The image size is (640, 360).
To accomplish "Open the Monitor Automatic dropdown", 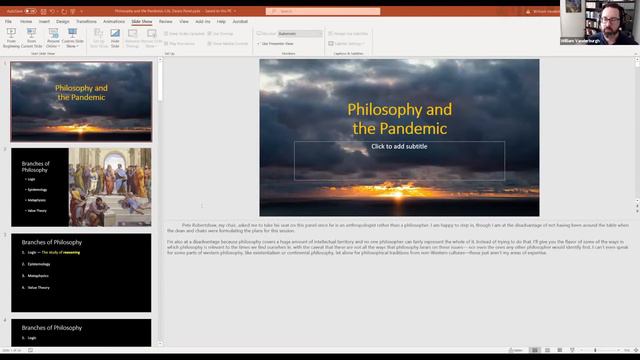I will pyautogui.click(x=300, y=34).
